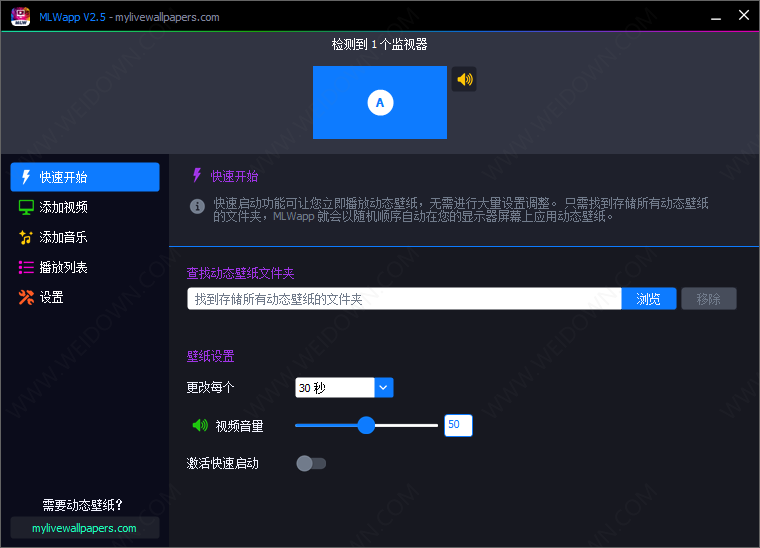Viewport: 760px width, 548px height.
Task: Click the MLWapp V2.5 title text
Action: (x=72, y=17)
